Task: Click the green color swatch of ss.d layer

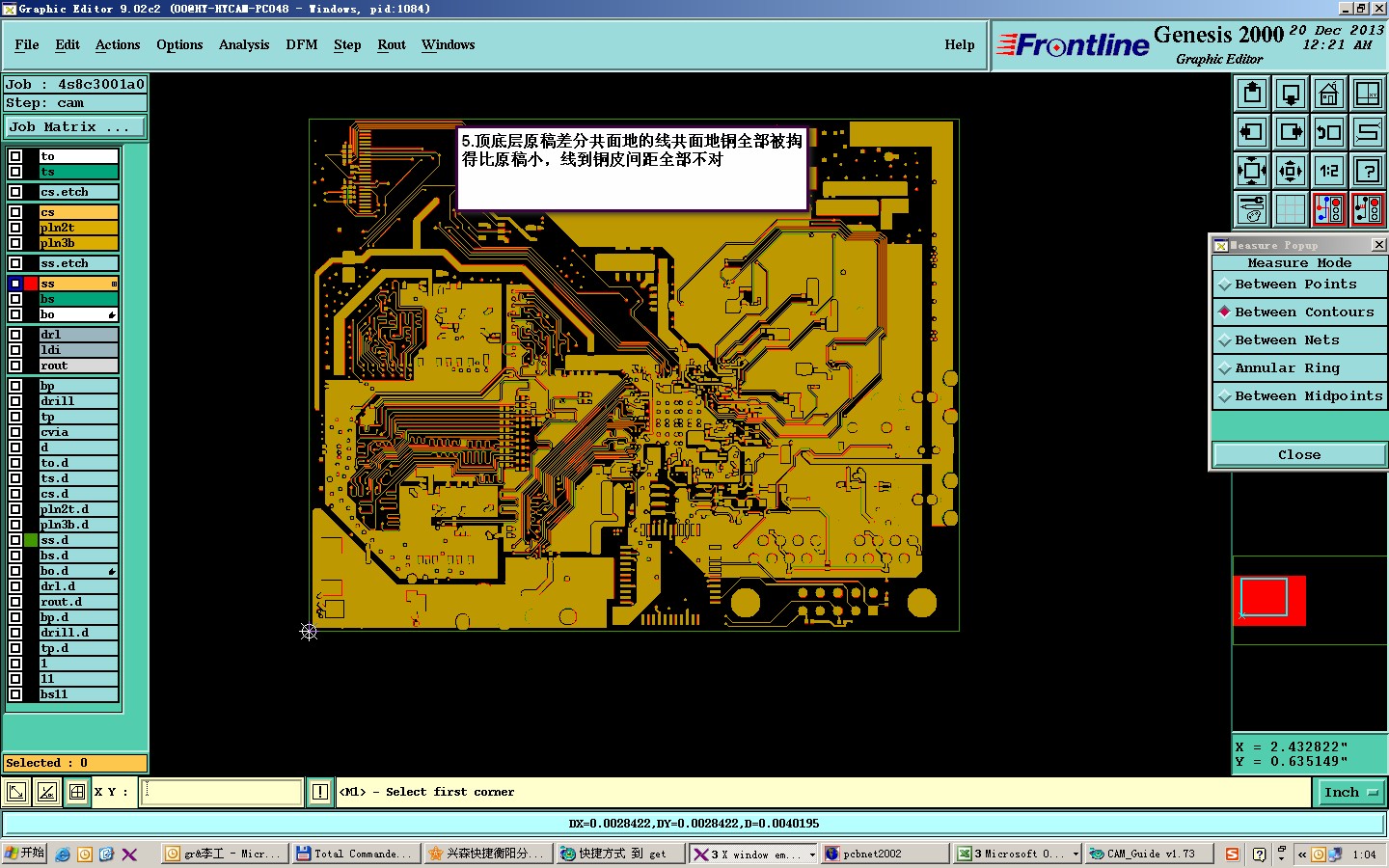Action: [x=31, y=540]
